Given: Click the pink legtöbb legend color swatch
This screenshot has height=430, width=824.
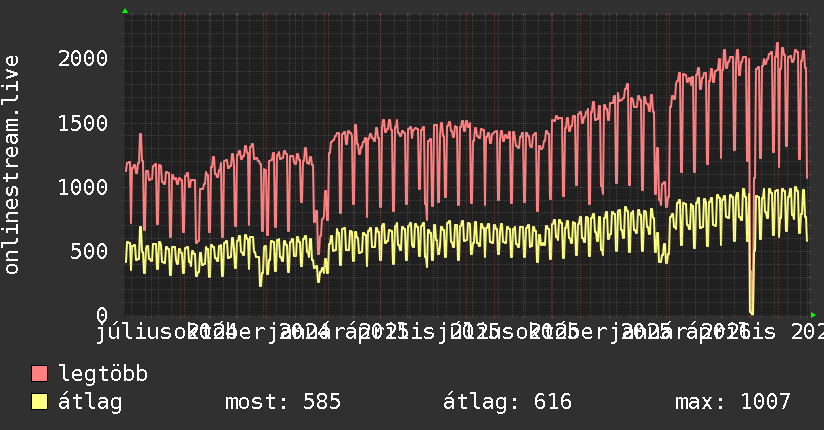Looking at the screenshot, I should click(x=39, y=373).
